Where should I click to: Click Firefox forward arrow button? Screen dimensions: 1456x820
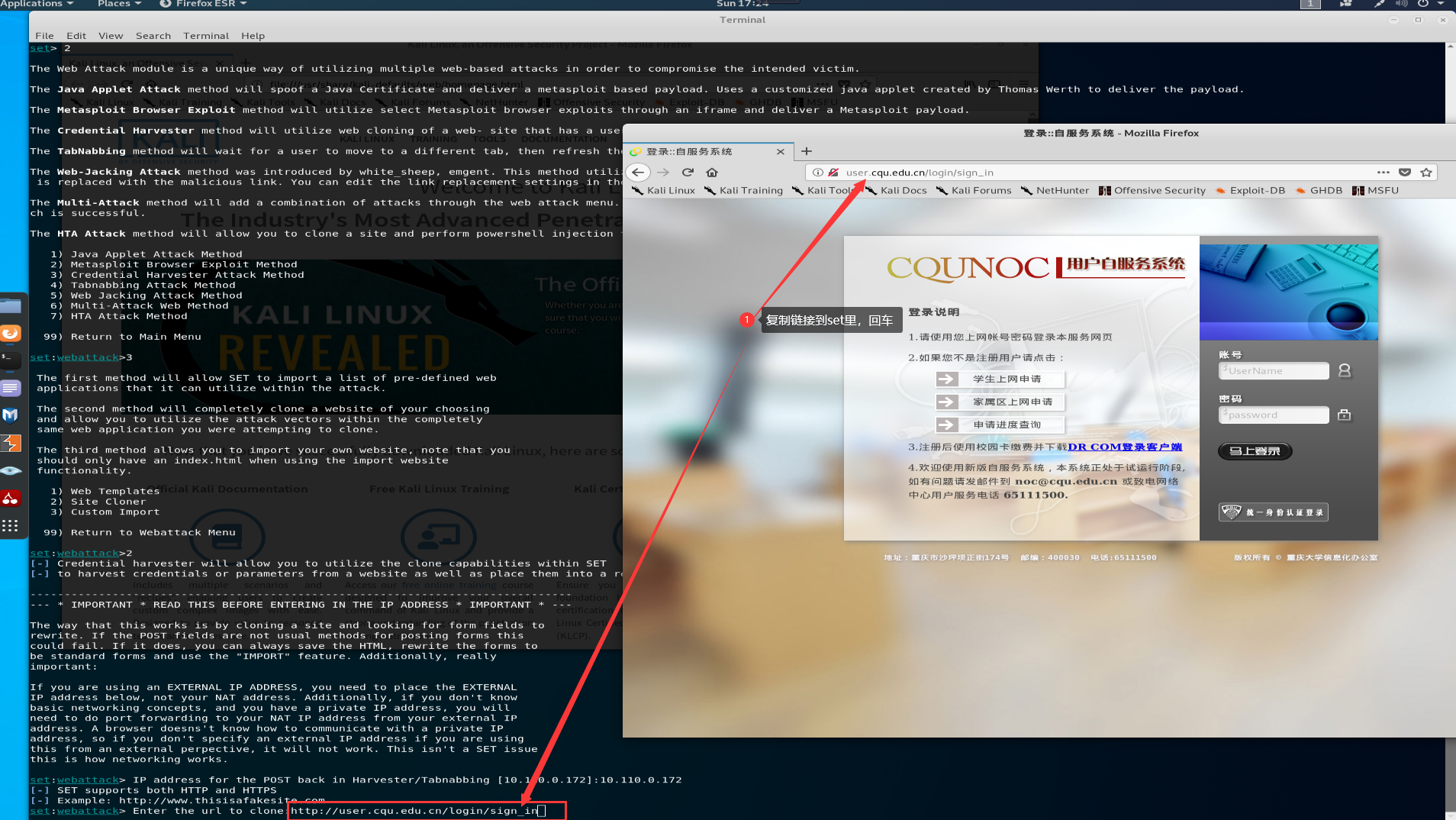(662, 173)
